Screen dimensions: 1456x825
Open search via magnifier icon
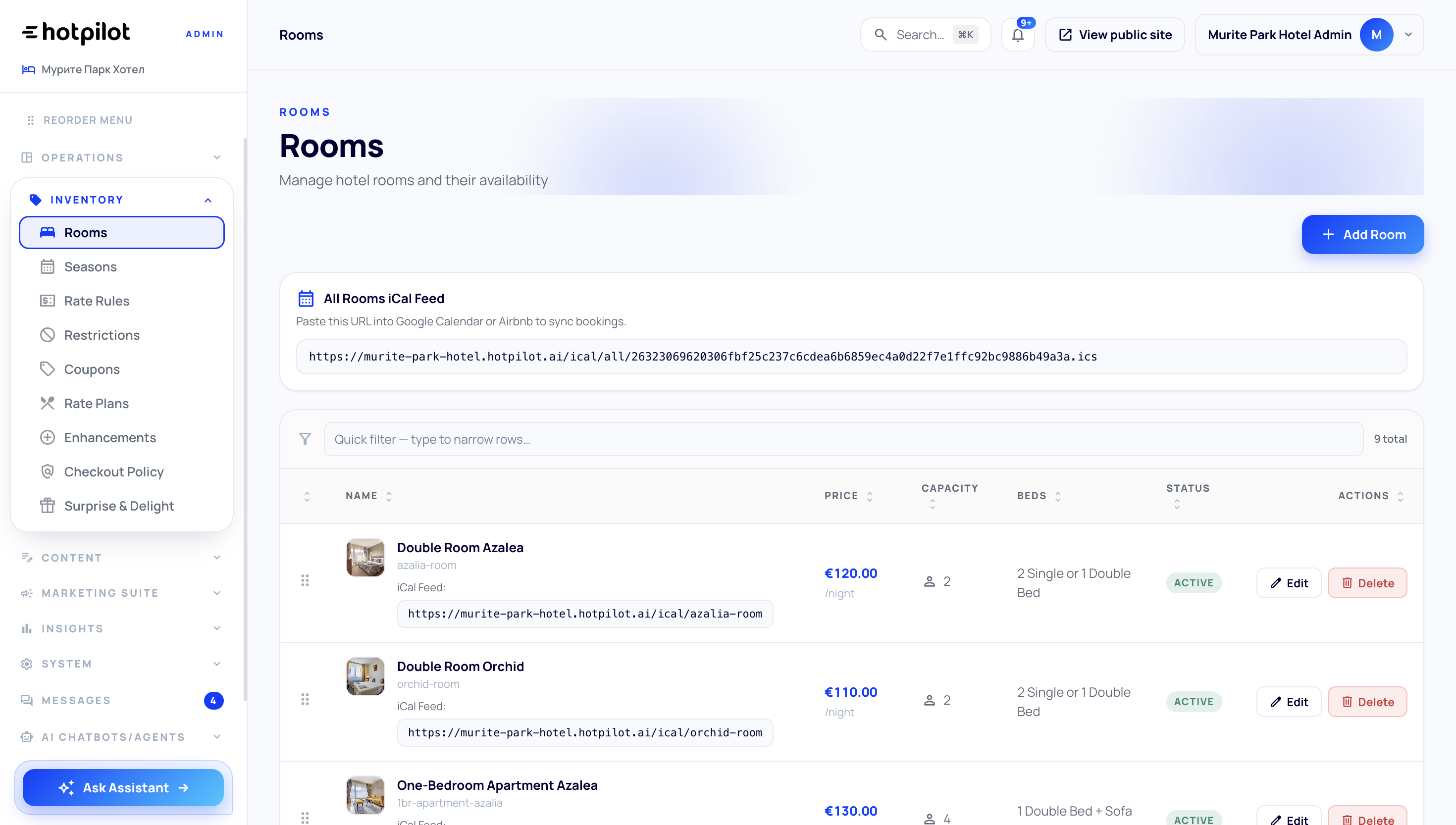point(881,35)
